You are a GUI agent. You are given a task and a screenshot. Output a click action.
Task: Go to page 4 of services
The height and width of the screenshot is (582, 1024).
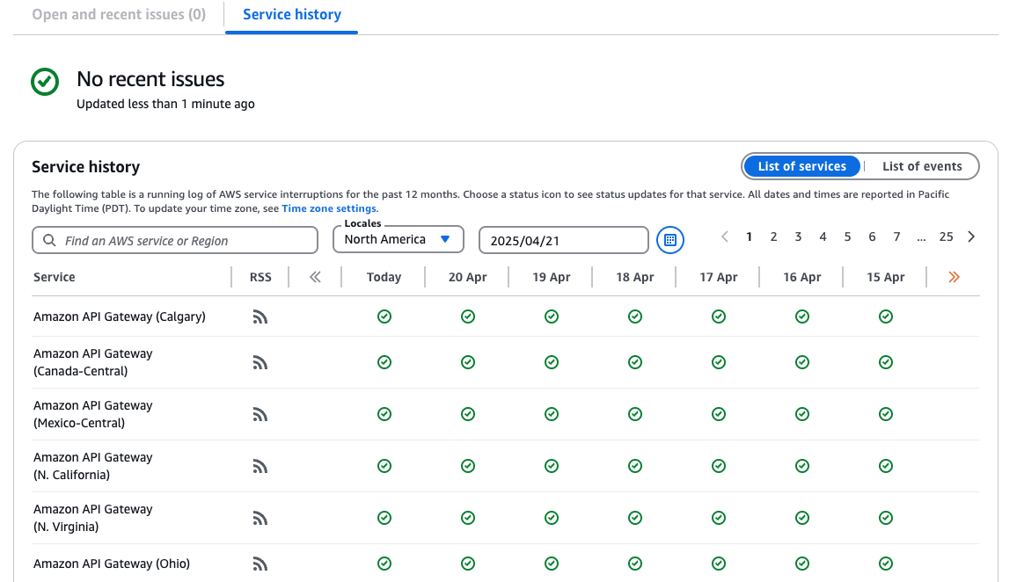tap(823, 237)
